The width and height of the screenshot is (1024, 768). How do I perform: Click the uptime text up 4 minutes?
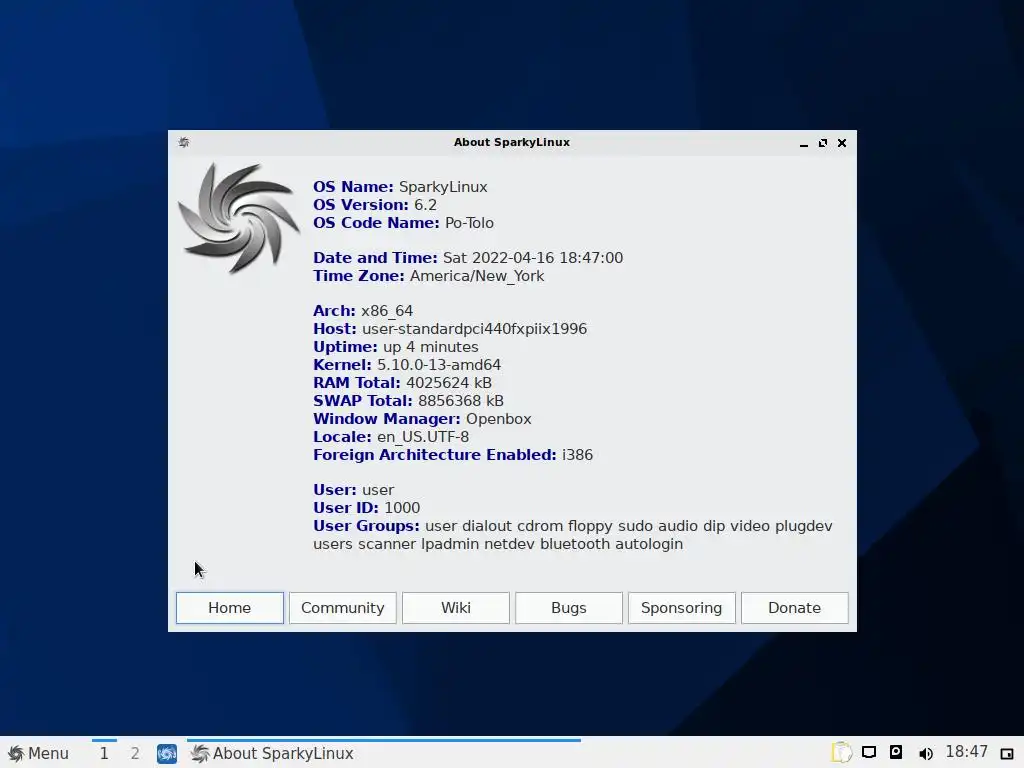pos(431,347)
